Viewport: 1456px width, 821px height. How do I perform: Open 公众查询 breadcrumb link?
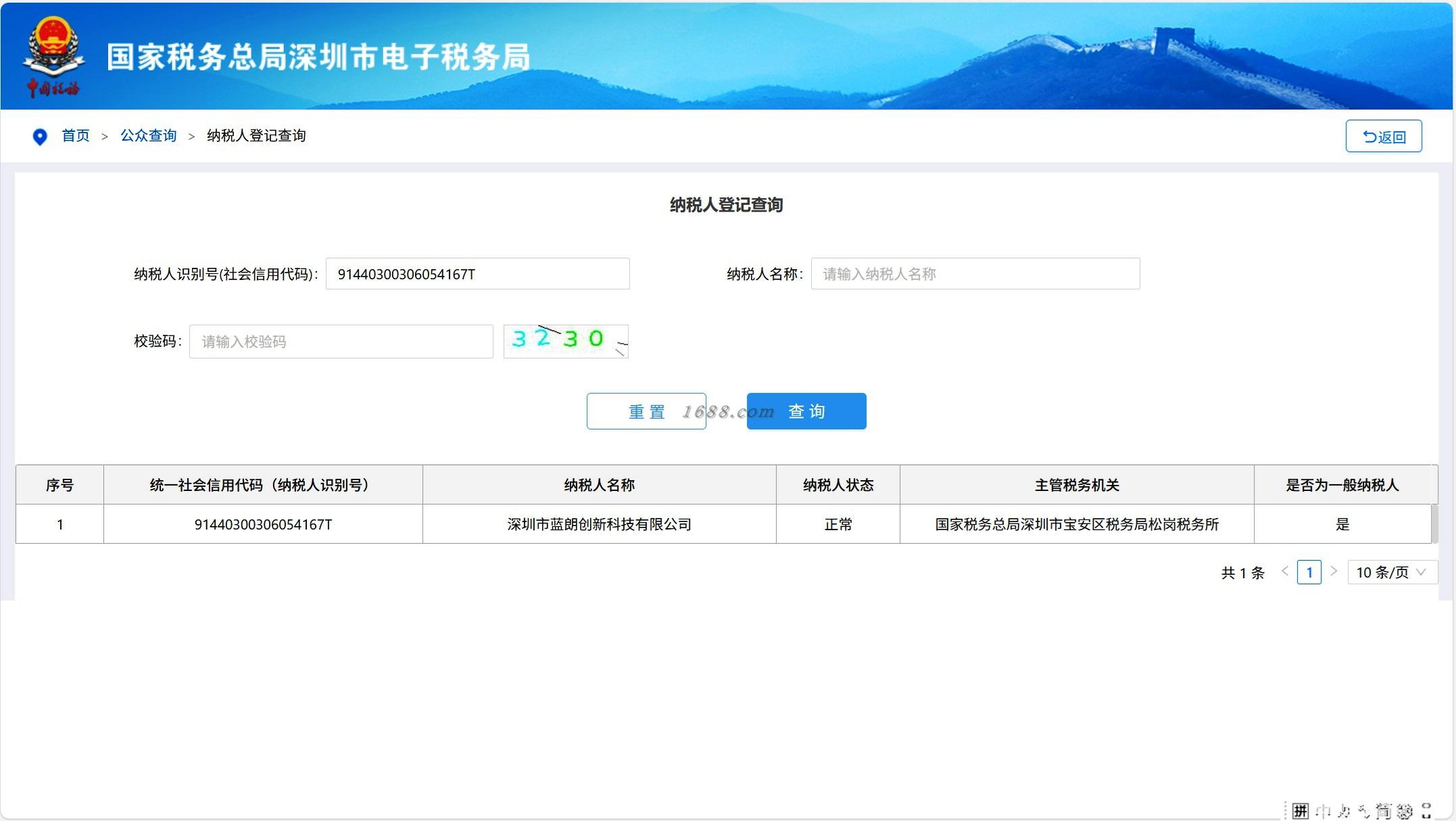point(148,136)
